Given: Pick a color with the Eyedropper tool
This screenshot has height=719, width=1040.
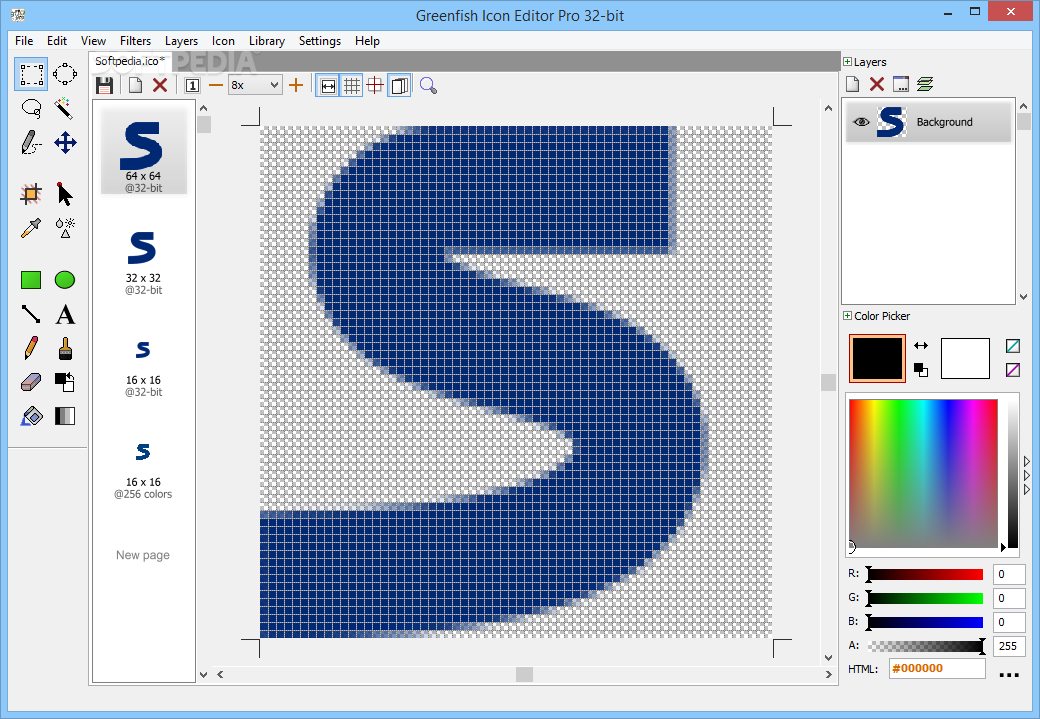Looking at the screenshot, I should click(30, 228).
